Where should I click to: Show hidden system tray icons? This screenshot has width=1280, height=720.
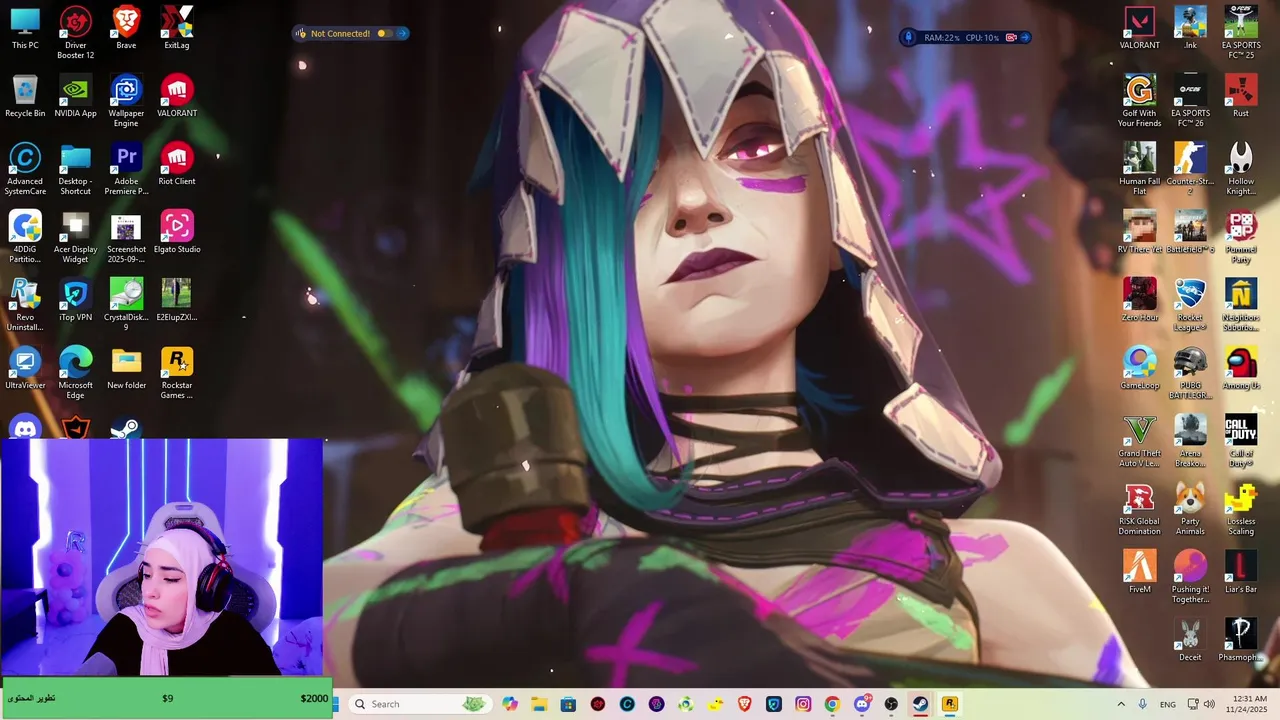(1120, 704)
